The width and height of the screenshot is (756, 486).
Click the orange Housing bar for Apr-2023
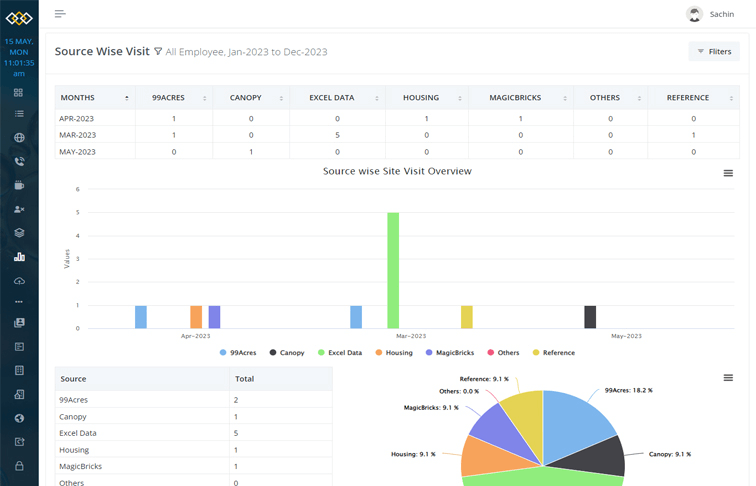pos(196,317)
